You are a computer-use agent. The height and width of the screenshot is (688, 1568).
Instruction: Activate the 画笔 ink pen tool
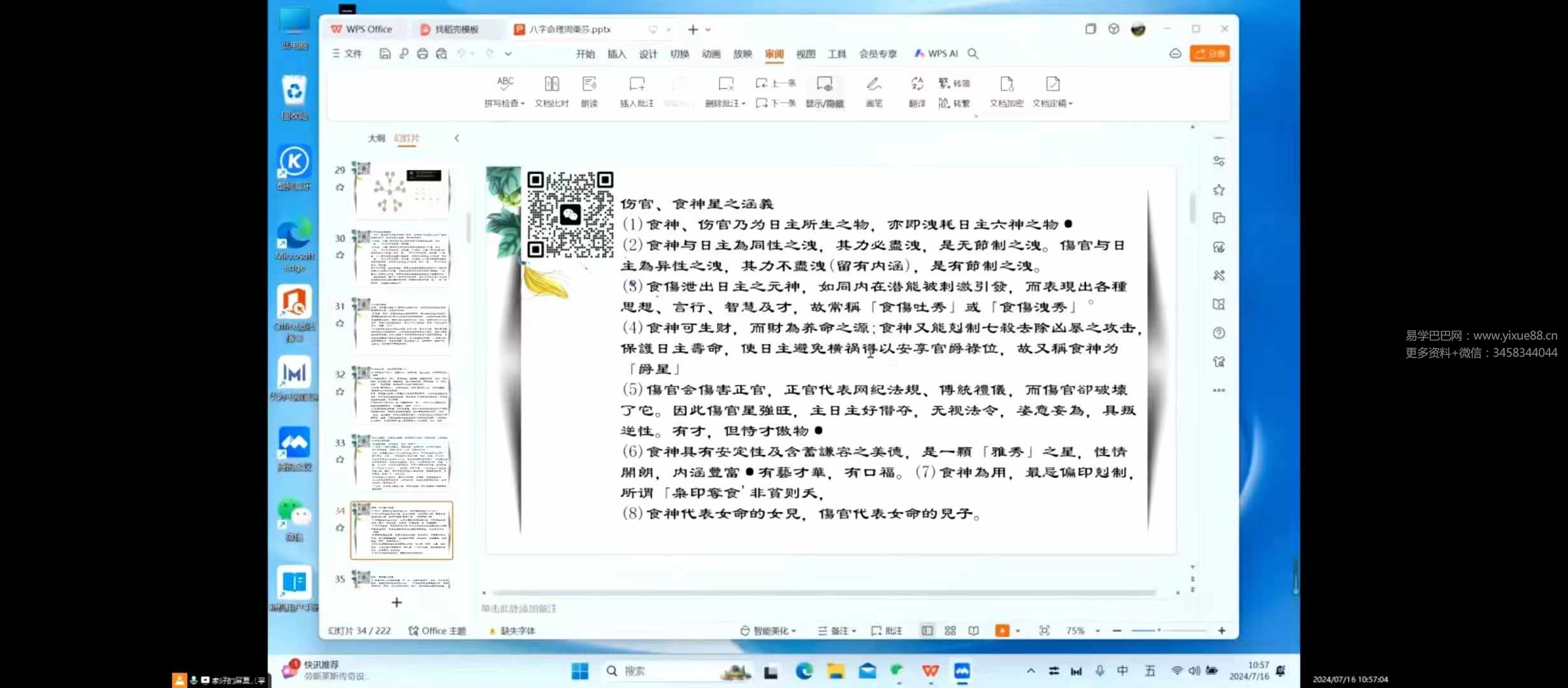click(x=873, y=92)
